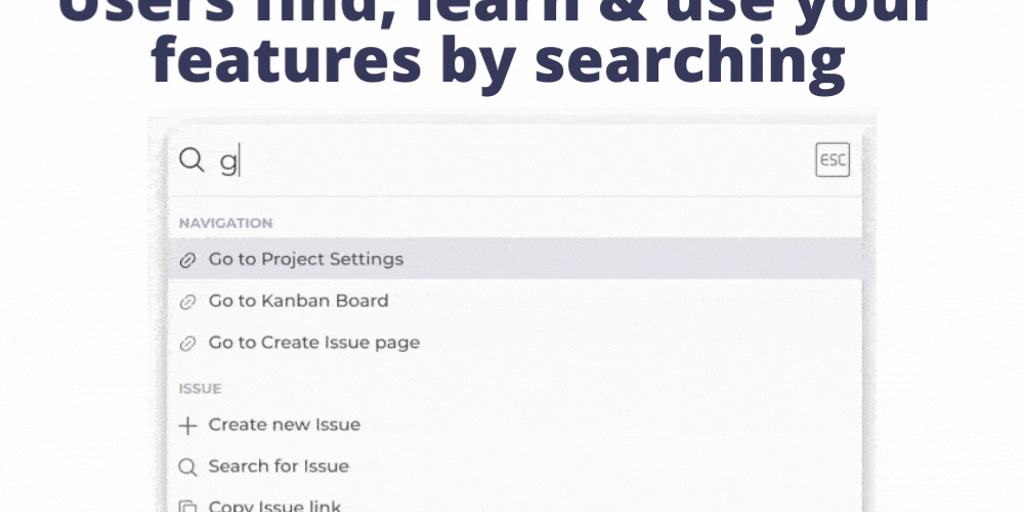Click the link icon beside Project Settings
The image size is (1024, 512).
[187, 260]
